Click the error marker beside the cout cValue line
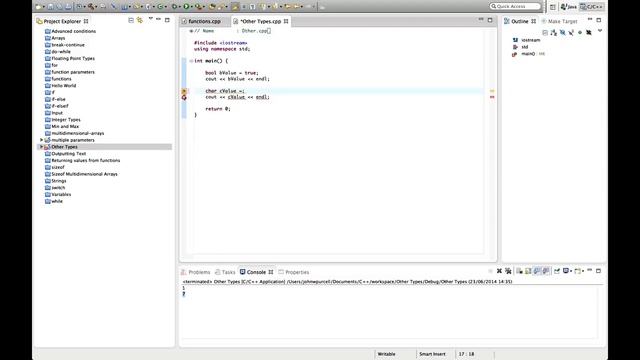This screenshot has width=640, height=360. coord(184,97)
